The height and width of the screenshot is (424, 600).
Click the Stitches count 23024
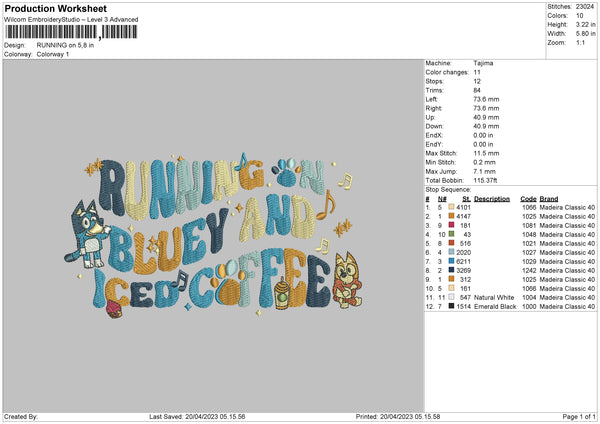tap(585, 7)
